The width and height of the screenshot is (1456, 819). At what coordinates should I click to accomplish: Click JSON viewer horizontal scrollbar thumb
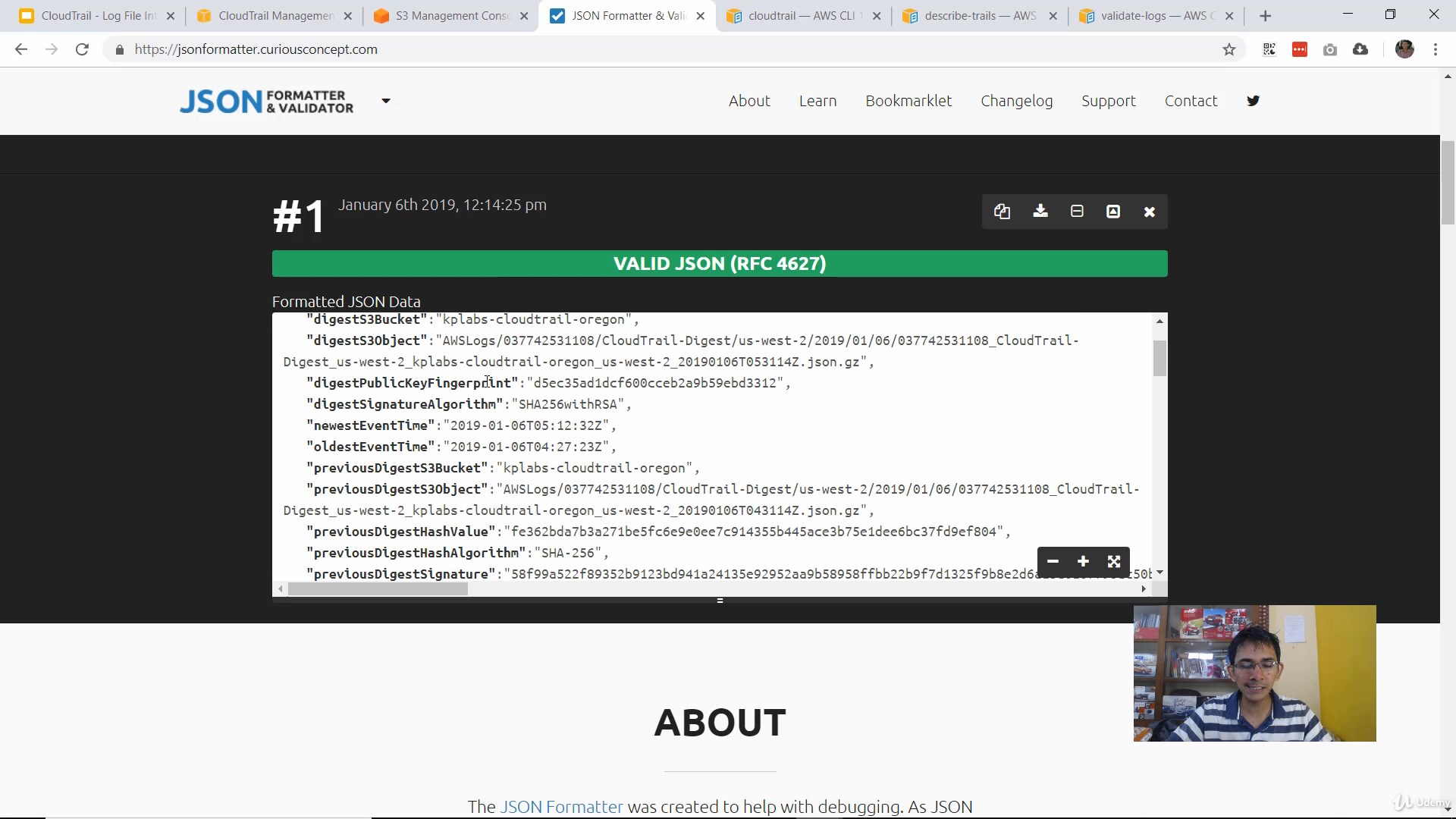tap(378, 589)
